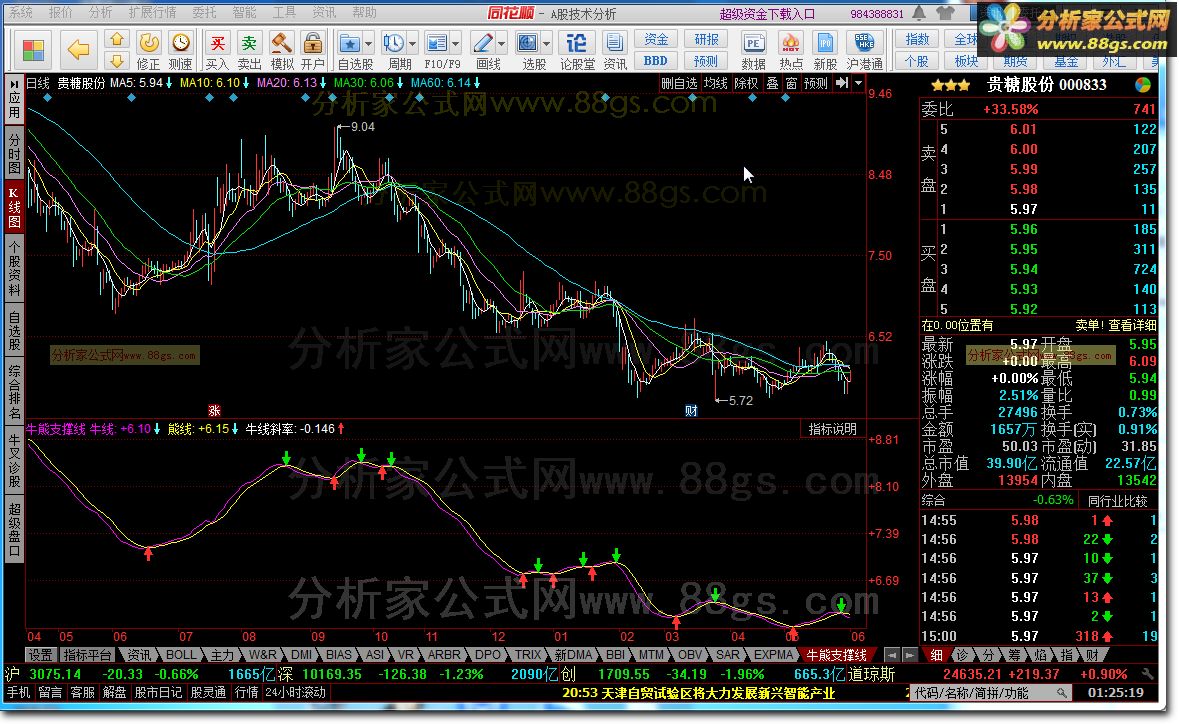Expand the chart options arrow after 预测
This screenshot has width=1179, height=724.
859,83
